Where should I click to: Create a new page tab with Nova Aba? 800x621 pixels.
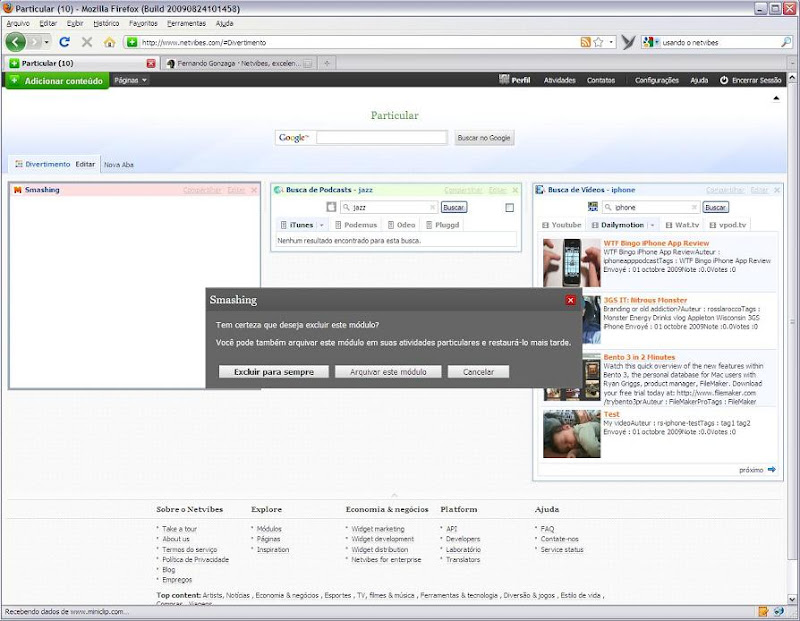click(119, 165)
